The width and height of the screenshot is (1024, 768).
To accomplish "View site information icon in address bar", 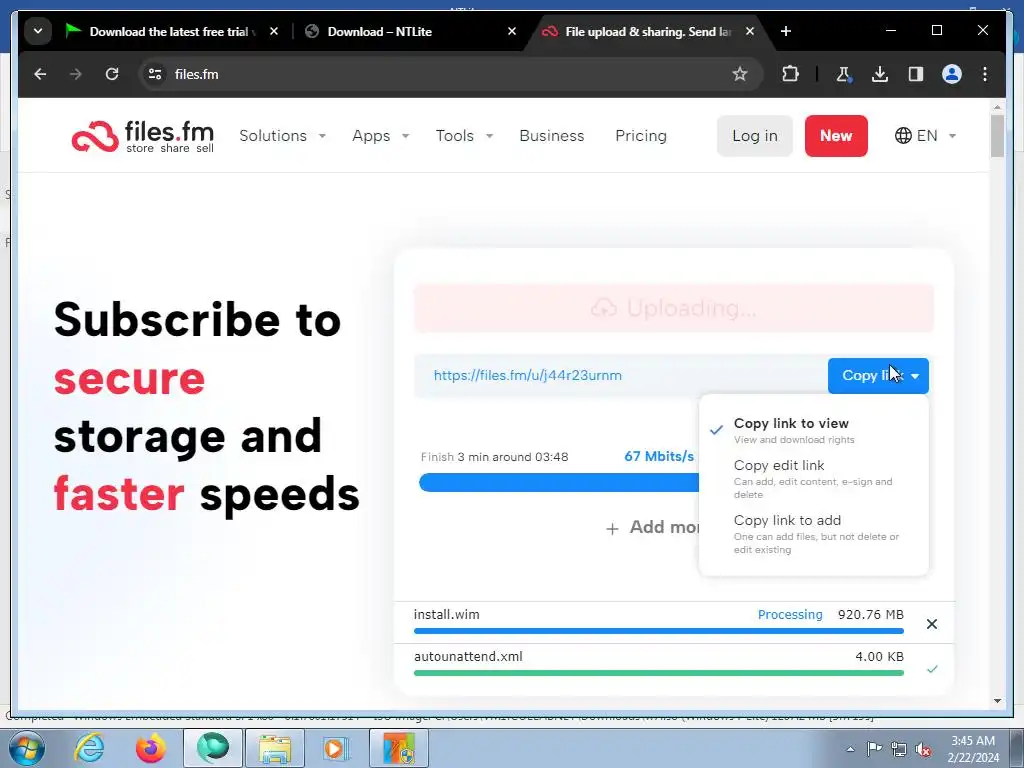I will coord(155,74).
